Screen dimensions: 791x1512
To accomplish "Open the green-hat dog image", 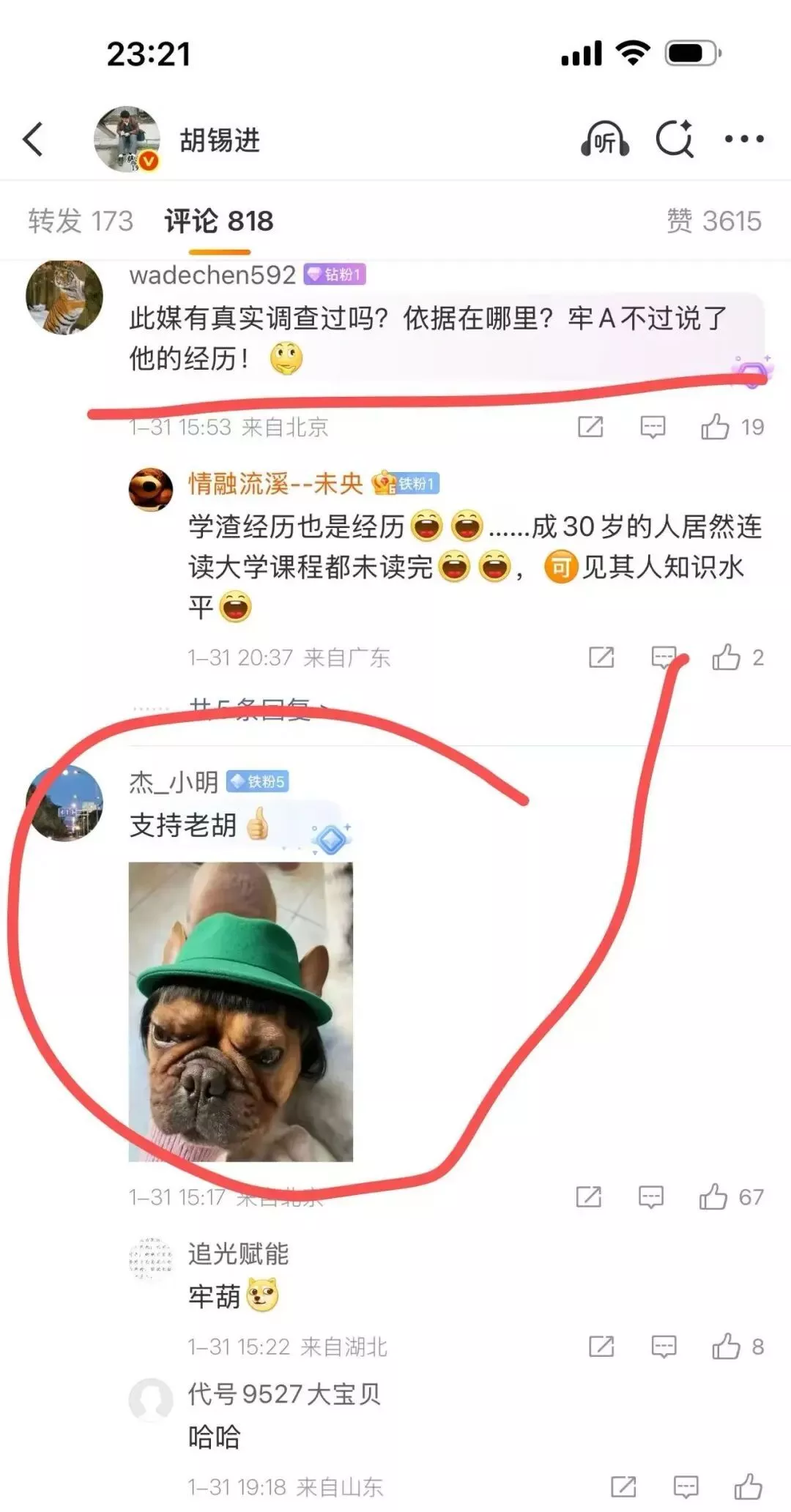I will [x=241, y=1012].
